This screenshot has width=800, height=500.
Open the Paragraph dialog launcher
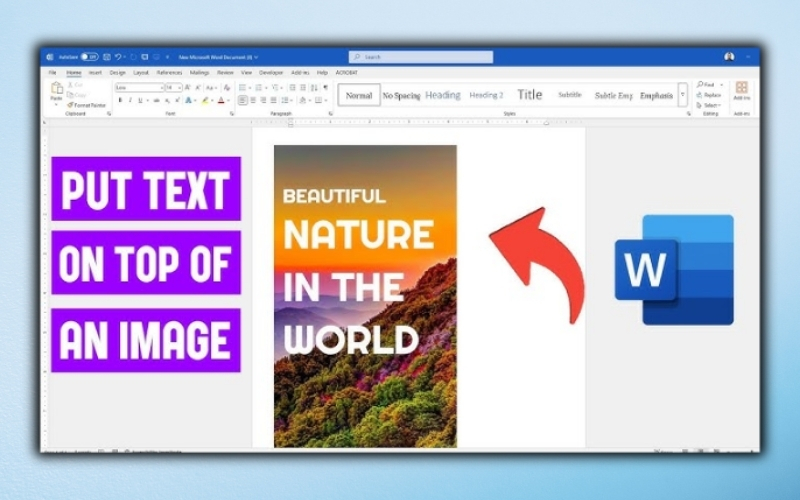pyautogui.click(x=331, y=114)
